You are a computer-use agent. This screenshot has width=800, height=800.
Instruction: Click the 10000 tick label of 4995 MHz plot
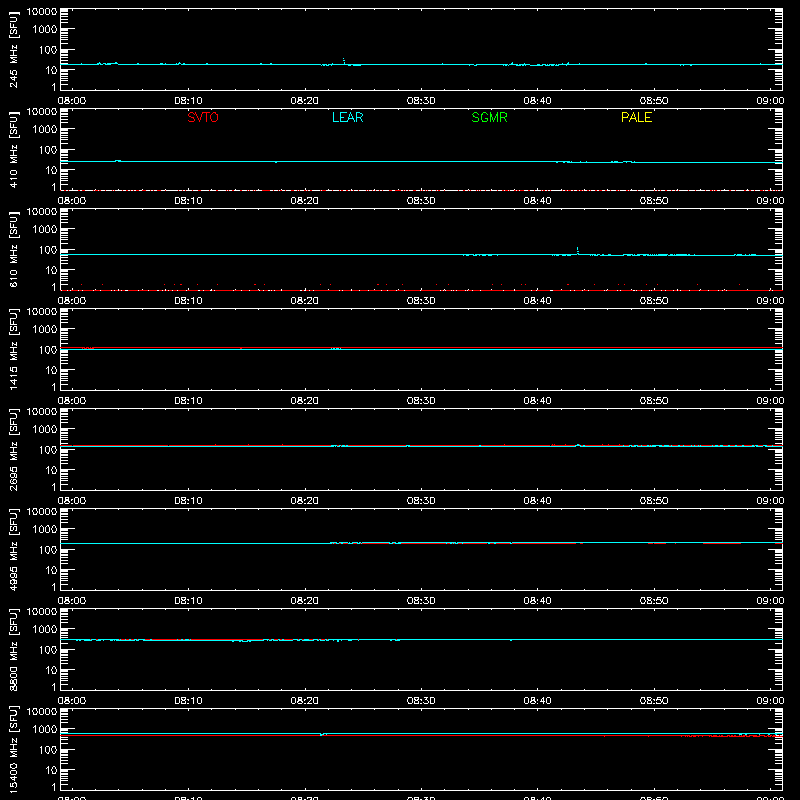tap(42, 512)
